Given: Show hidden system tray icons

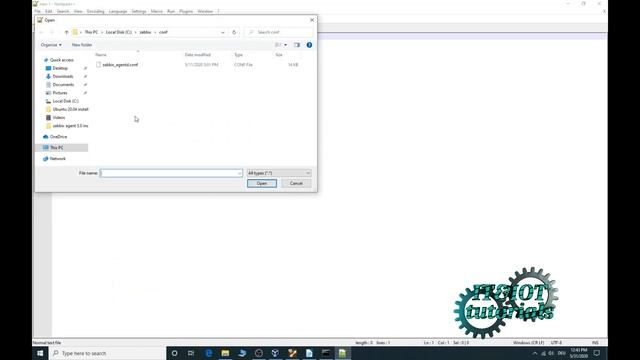Looking at the screenshot, I should (535, 353).
